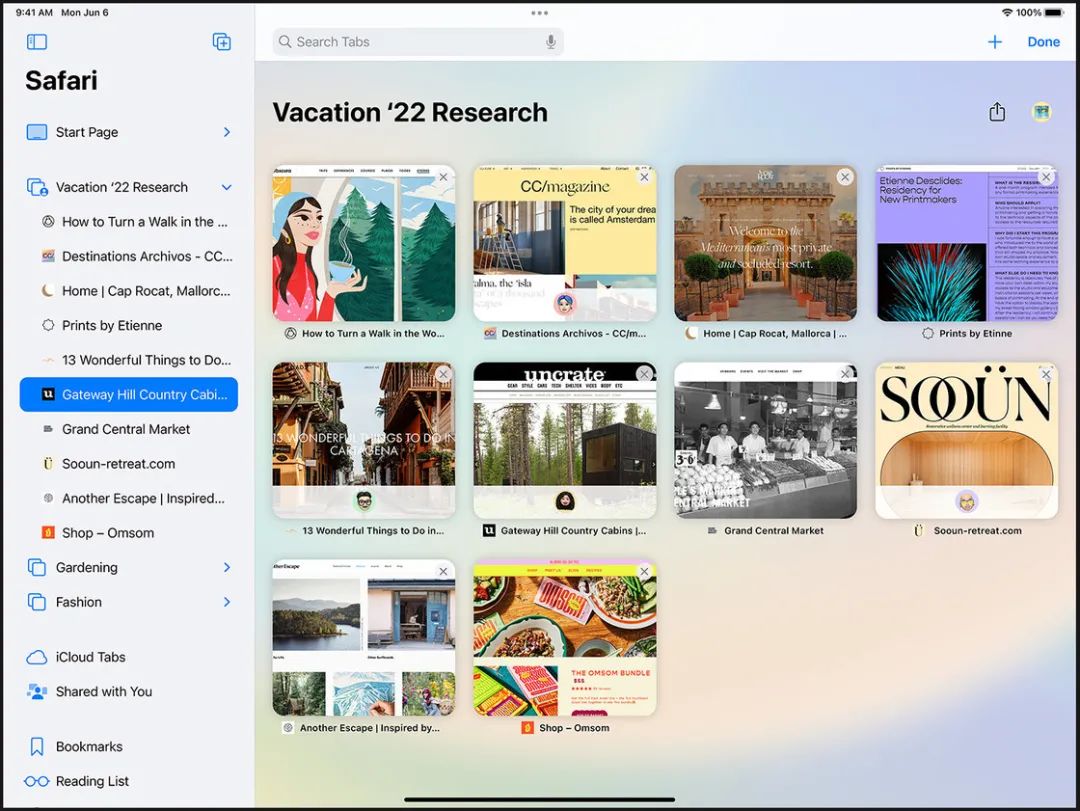This screenshot has width=1080, height=811.
Task: Tap the microphone icon in search field
Action: [551, 42]
